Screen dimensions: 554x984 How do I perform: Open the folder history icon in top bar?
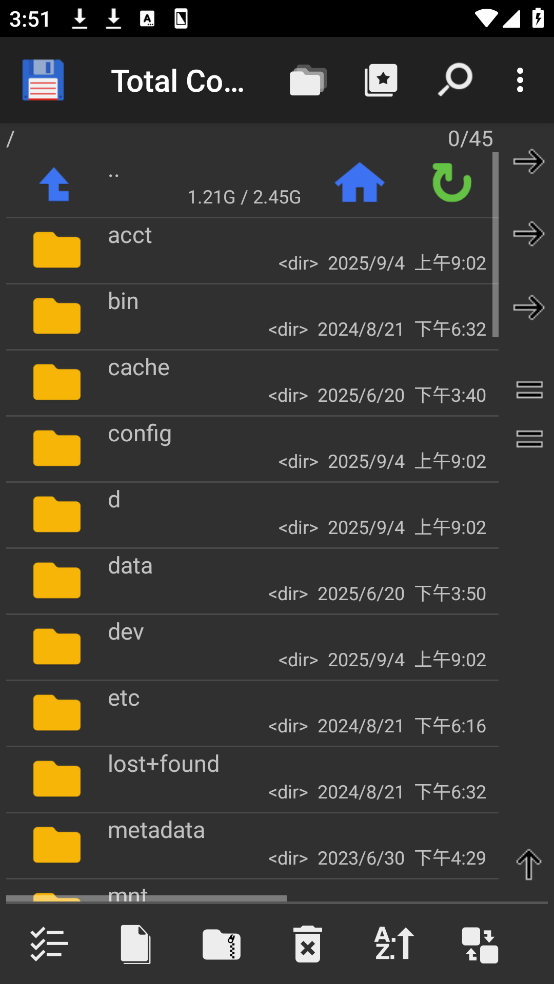click(307, 81)
